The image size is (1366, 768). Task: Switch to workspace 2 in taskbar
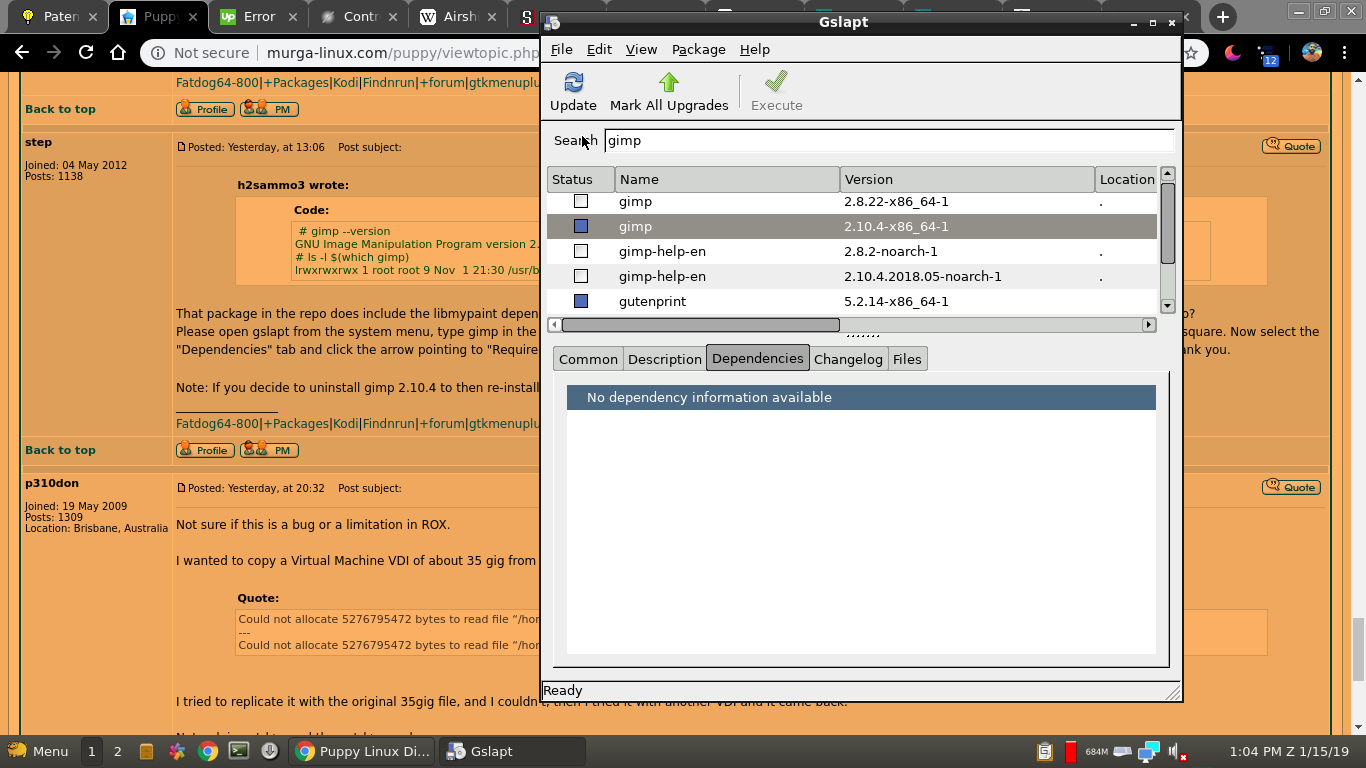[x=117, y=751]
